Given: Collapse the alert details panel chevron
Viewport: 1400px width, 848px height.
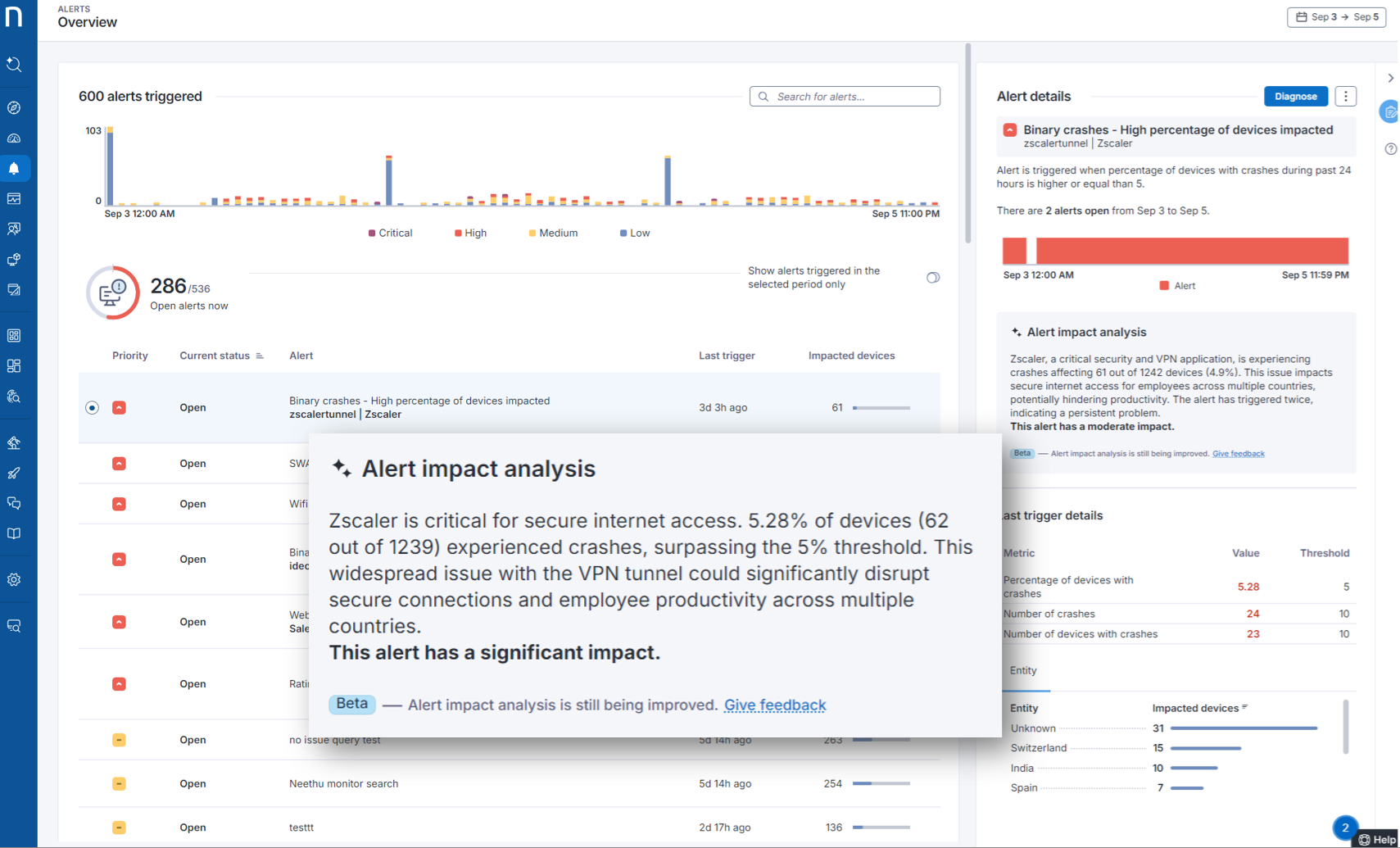Looking at the screenshot, I should [1390, 79].
